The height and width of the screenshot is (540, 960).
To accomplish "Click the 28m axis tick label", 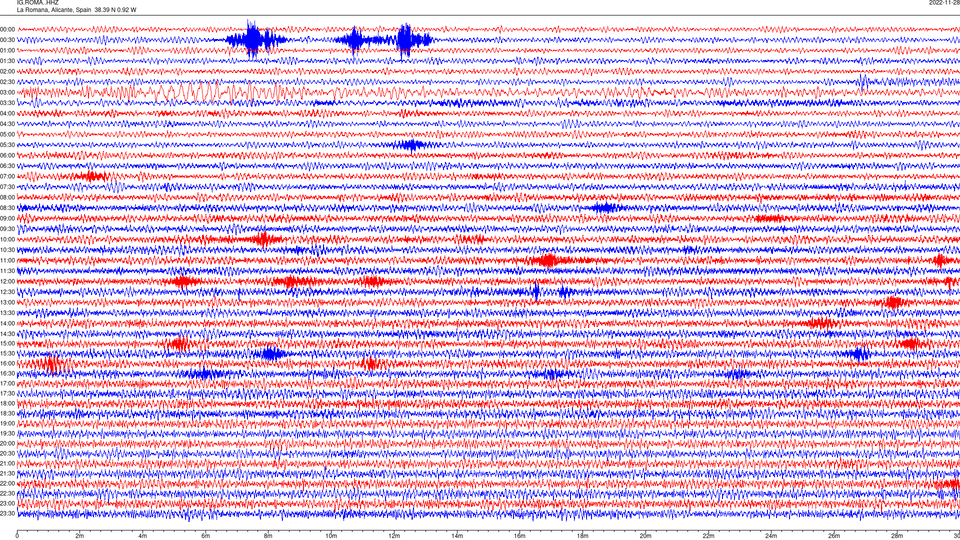I will (897, 536).
